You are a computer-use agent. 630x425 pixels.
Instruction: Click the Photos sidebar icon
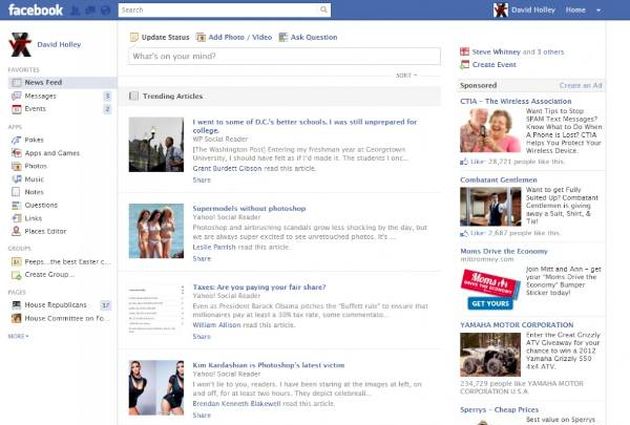[x=16, y=166]
